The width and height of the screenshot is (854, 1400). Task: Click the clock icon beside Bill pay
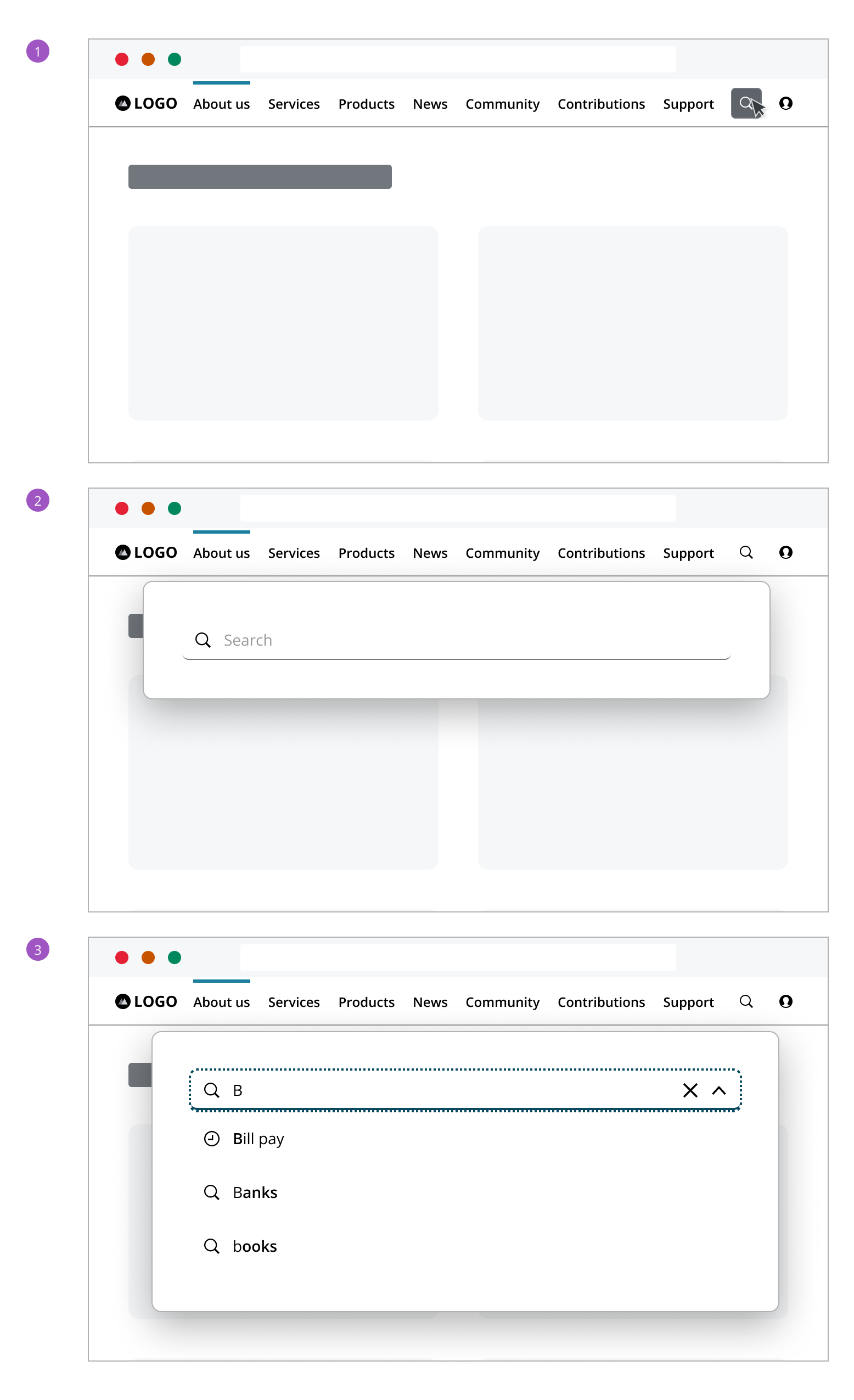(211, 1139)
